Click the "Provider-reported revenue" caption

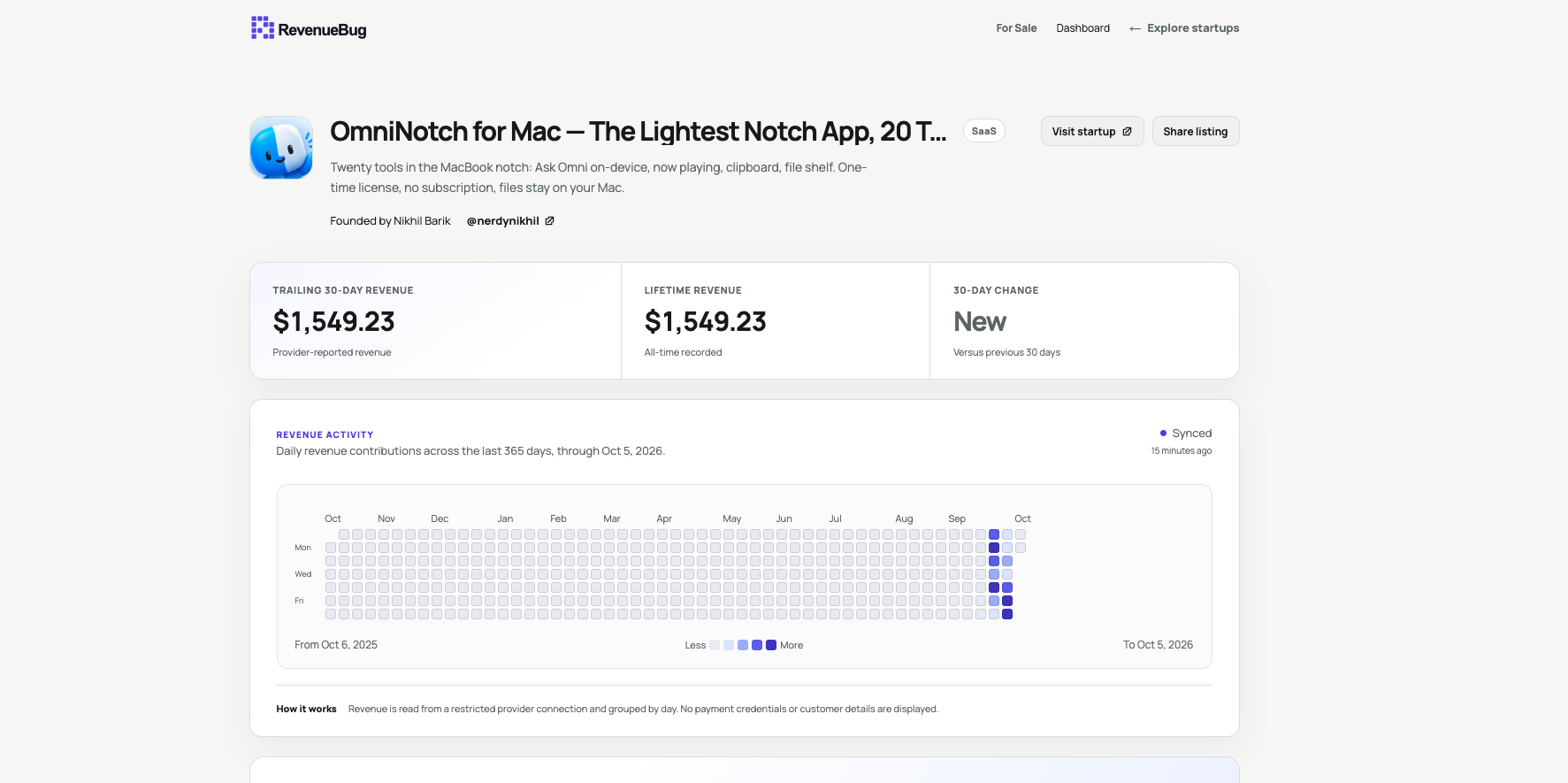click(x=332, y=353)
